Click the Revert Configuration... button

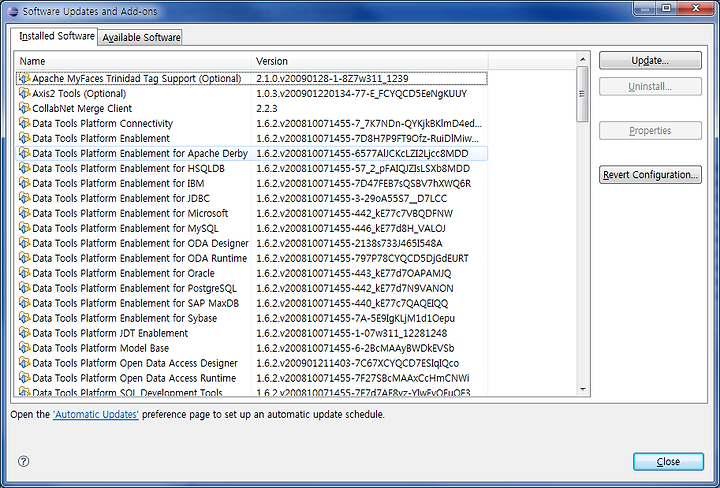click(650, 174)
